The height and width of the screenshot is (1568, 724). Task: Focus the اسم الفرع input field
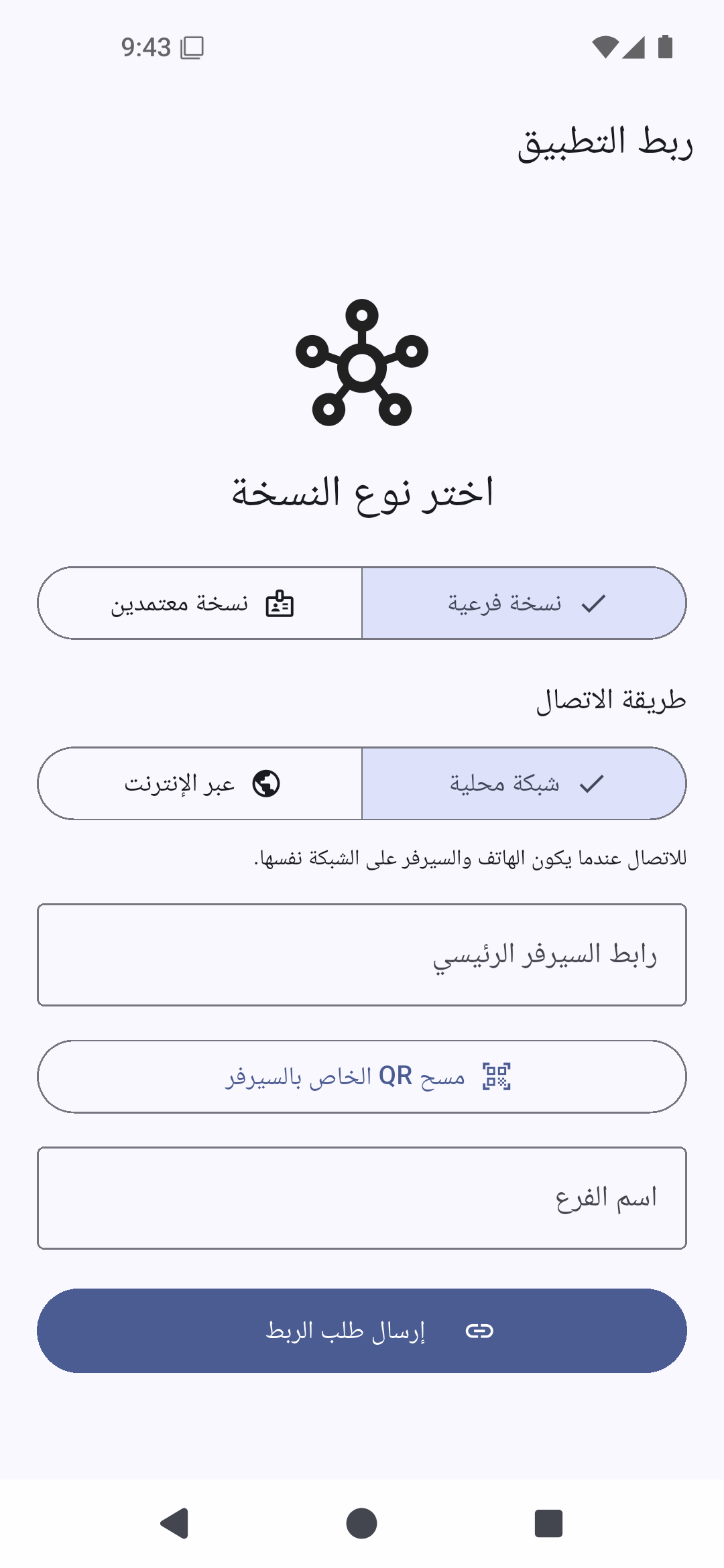[x=362, y=1198]
